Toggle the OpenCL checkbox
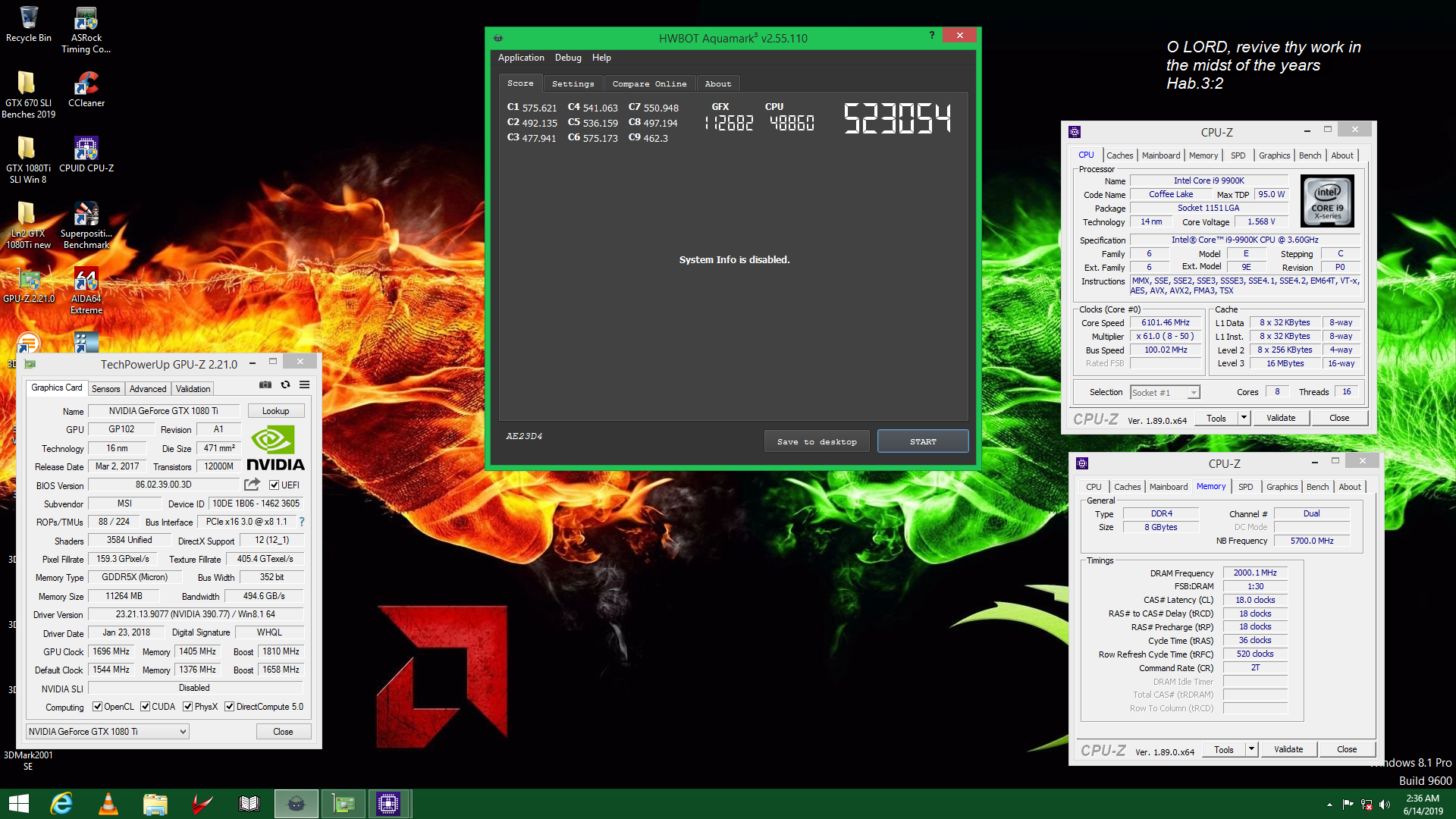1456x819 pixels. pyautogui.click(x=97, y=707)
